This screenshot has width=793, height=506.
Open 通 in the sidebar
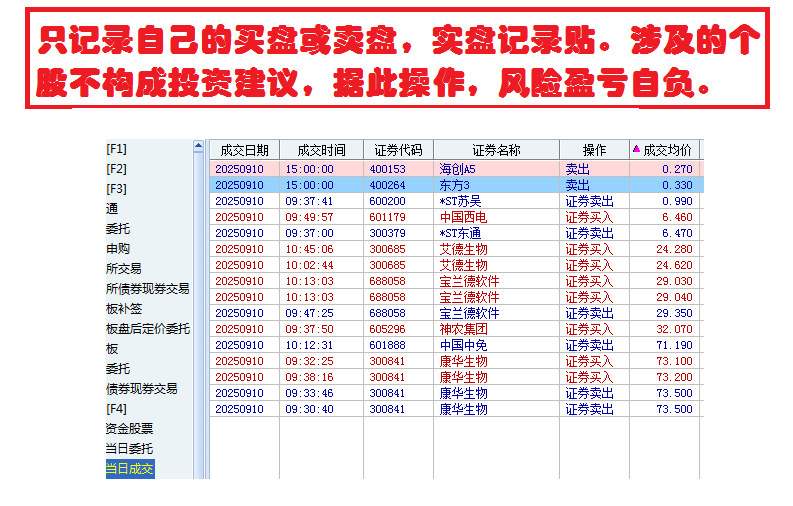[x=112, y=209]
